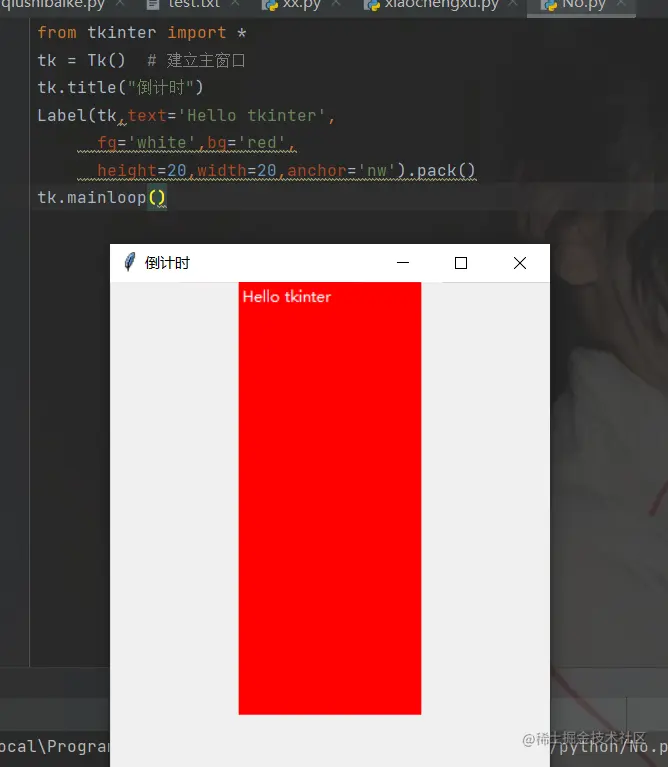Close the No.py tab
The height and width of the screenshot is (767, 668).
pos(621,3)
